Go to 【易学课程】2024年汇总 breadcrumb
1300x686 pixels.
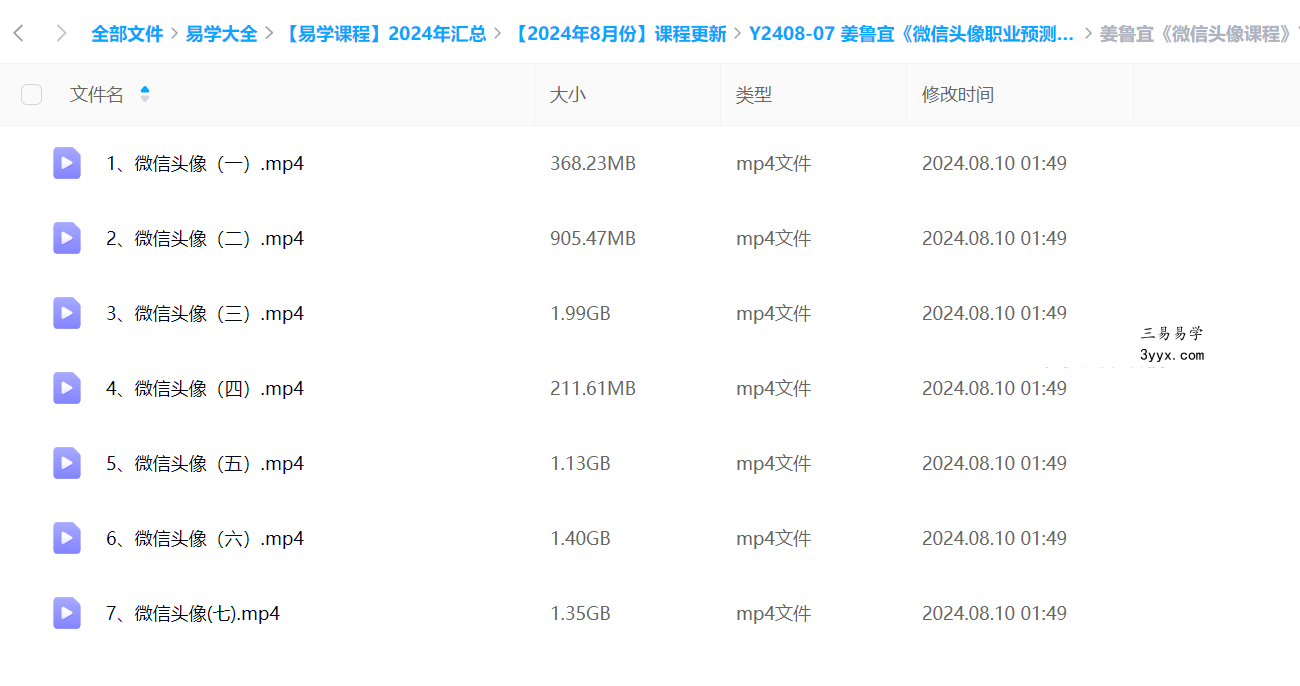[x=383, y=34]
